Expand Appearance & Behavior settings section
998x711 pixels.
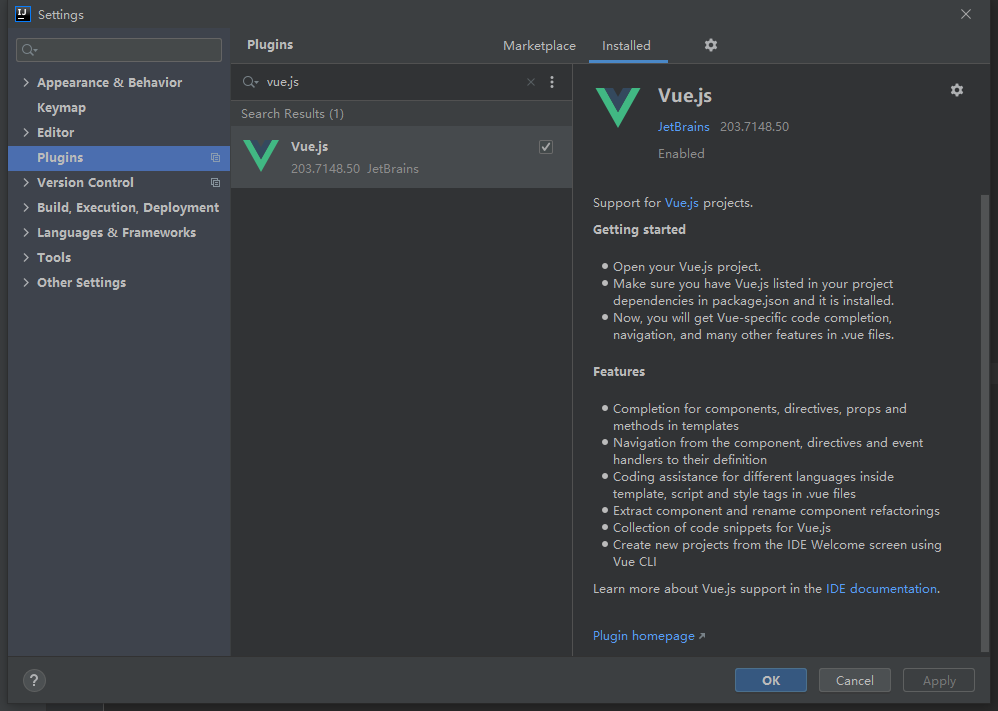click(26, 83)
